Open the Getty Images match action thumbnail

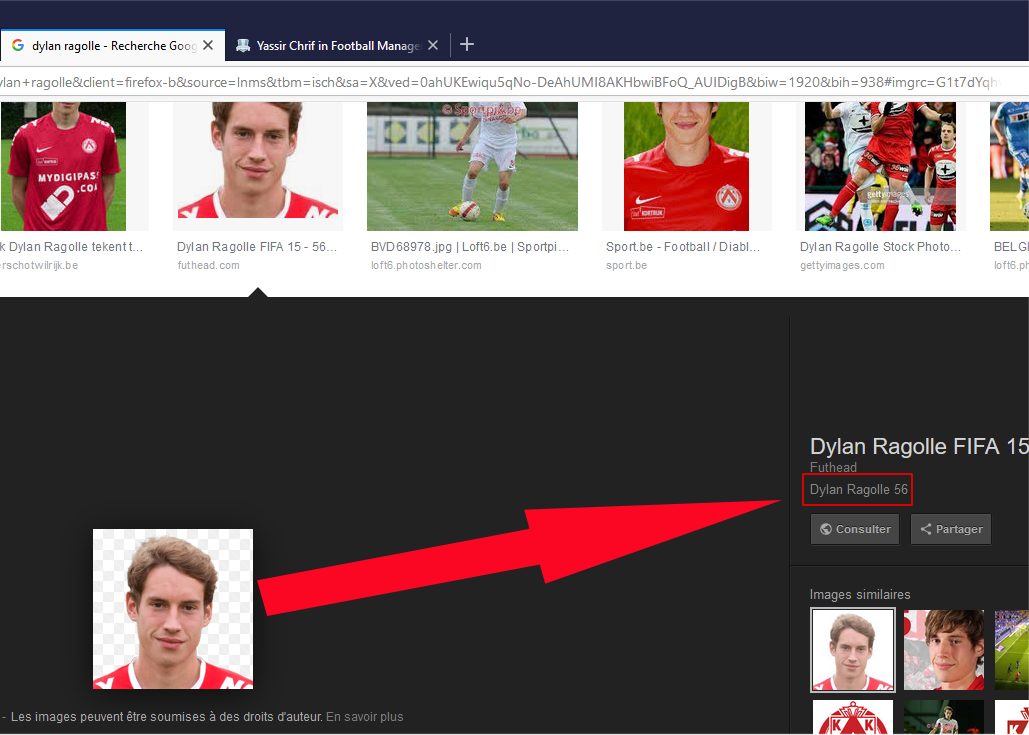[881, 166]
